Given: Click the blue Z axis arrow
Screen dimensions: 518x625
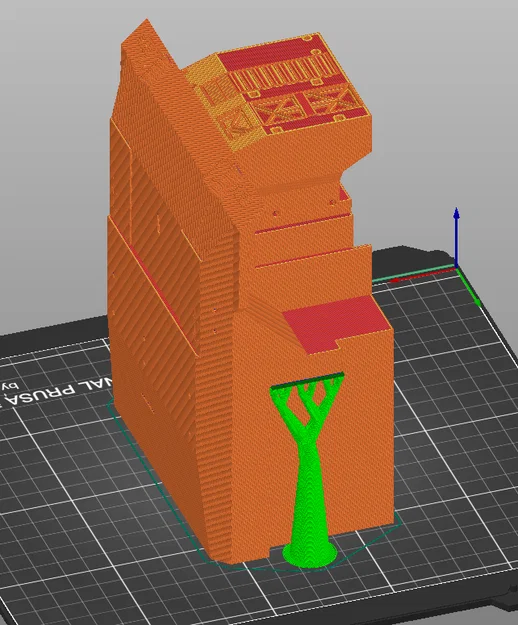Looking at the screenshot, I should pos(456,237).
